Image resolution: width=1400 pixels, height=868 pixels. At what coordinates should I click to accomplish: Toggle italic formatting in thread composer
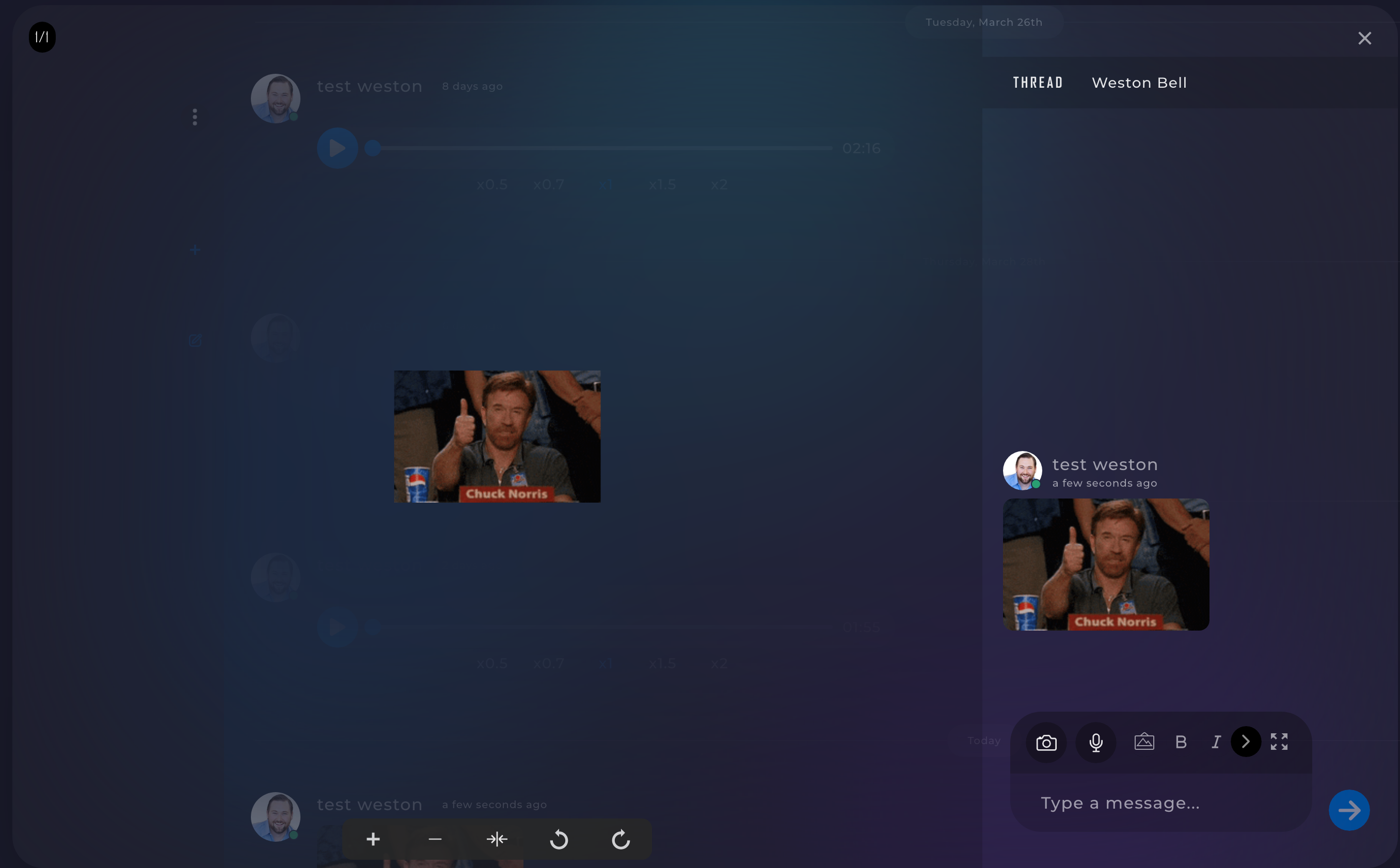(x=1216, y=742)
